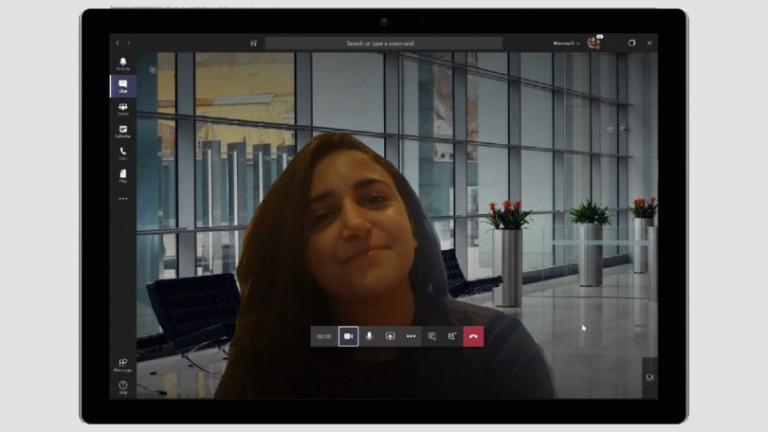
Task: Open self-view camera icon at bottom-right of the video
Action: click(650, 378)
